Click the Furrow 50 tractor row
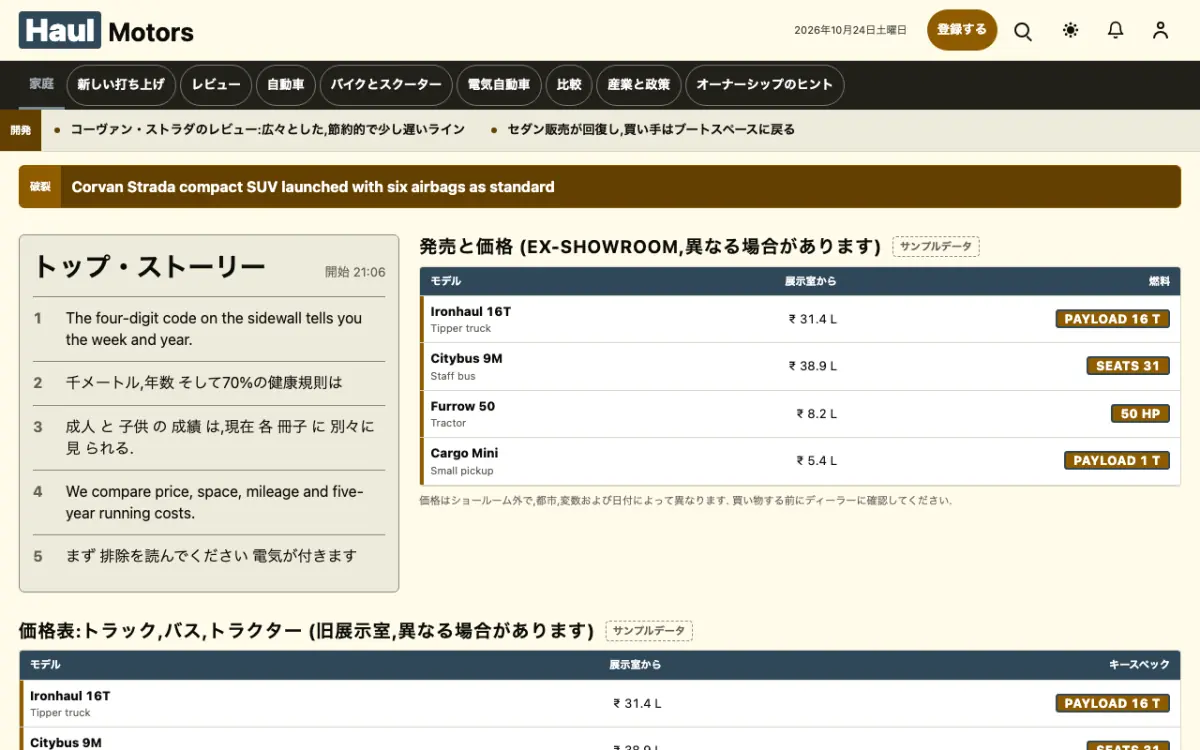Viewport: 1200px width, 750px height. click(x=800, y=414)
